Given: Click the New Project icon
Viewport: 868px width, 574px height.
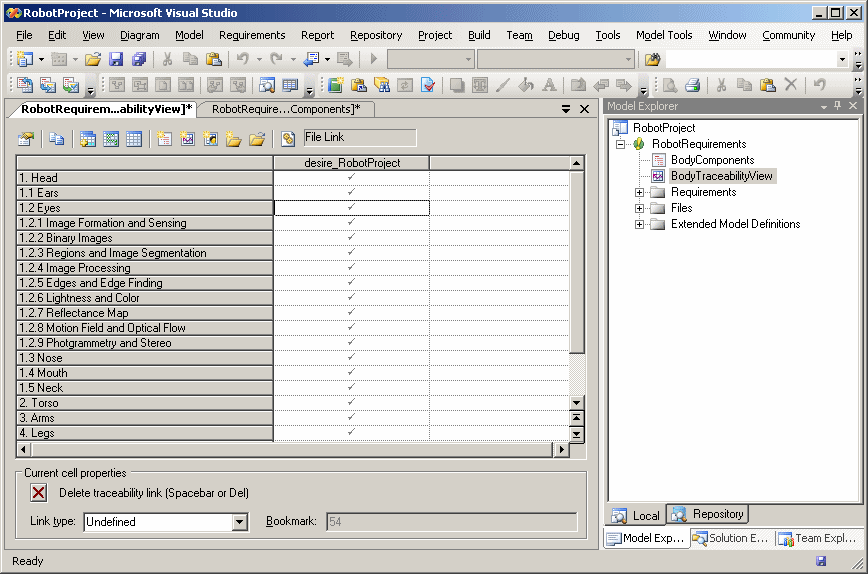Looking at the screenshot, I should [24, 59].
